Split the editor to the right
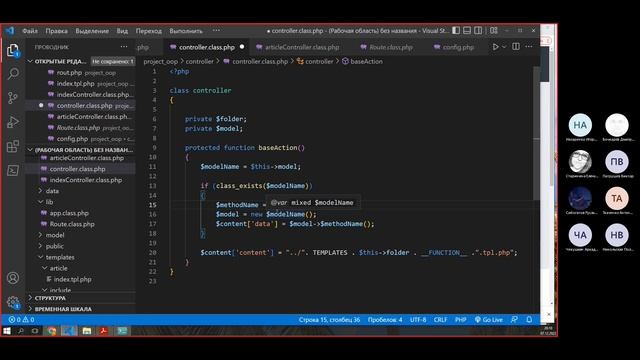640x360 pixels. [x=516, y=47]
